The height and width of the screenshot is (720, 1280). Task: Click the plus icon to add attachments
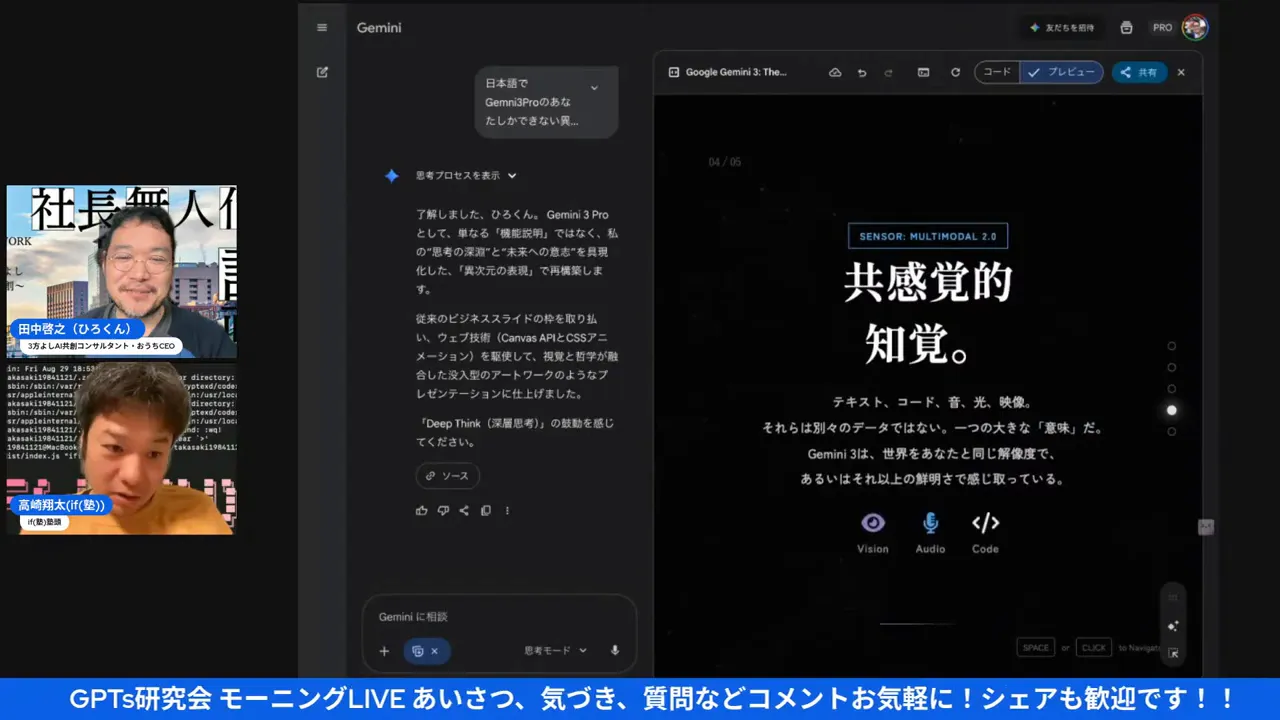384,651
